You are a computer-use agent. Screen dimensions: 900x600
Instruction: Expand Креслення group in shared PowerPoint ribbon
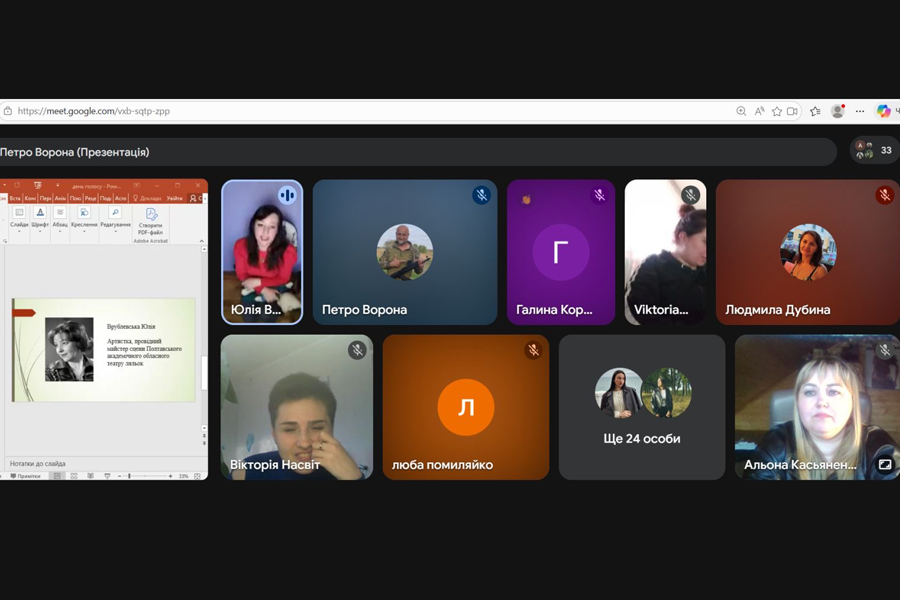coord(84,219)
